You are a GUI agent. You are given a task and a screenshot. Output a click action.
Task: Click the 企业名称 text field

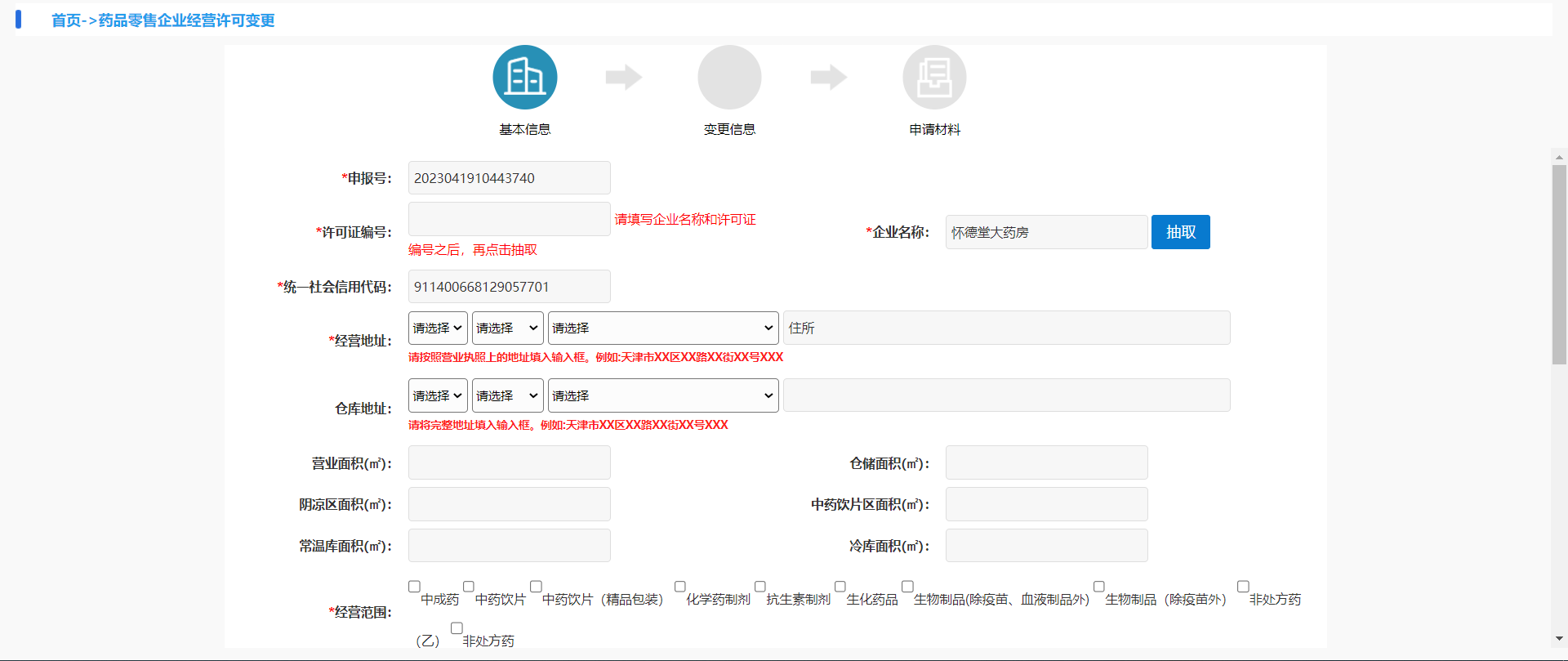(x=1045, y=232)
